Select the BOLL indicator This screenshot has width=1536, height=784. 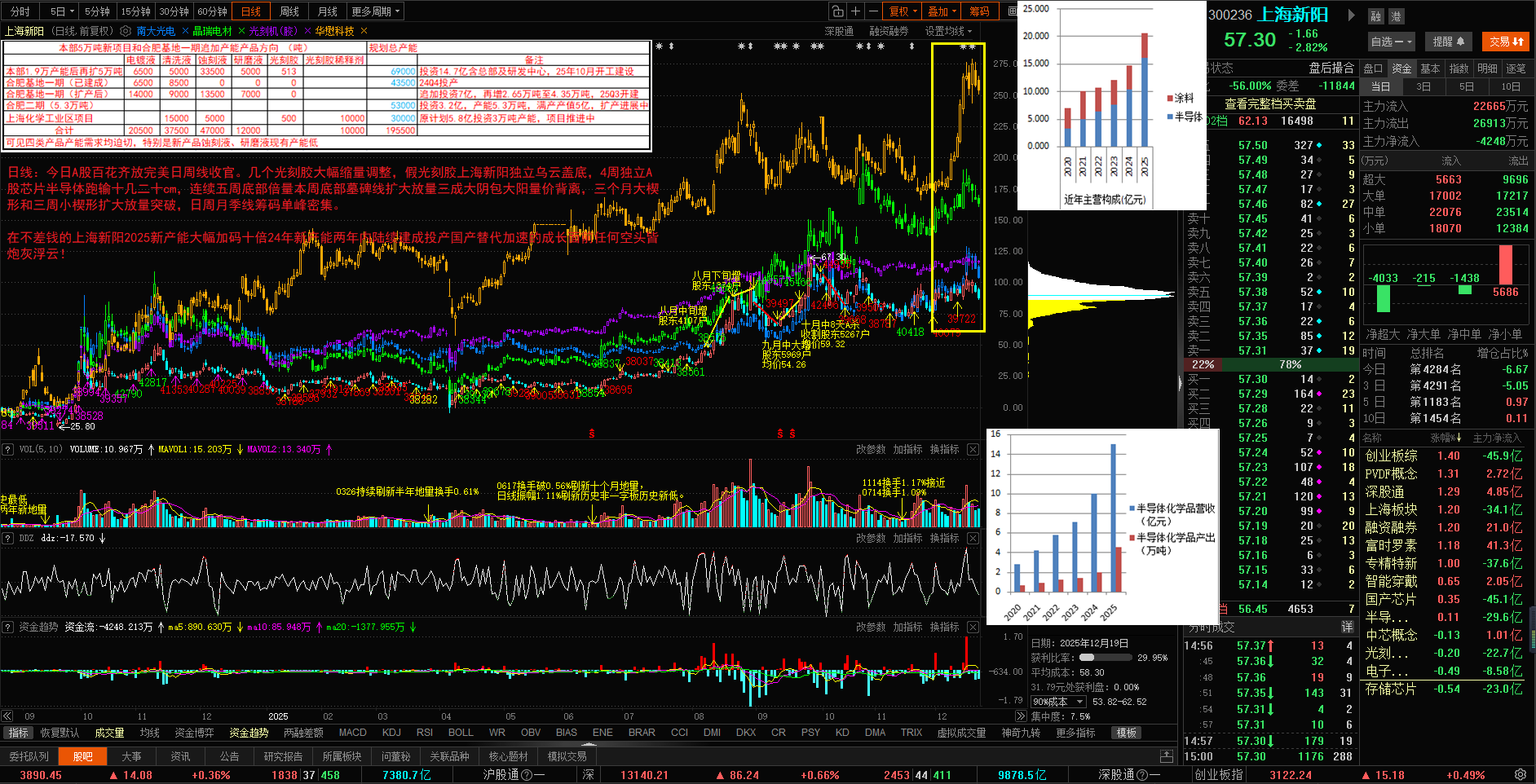[x=461, y=733]
